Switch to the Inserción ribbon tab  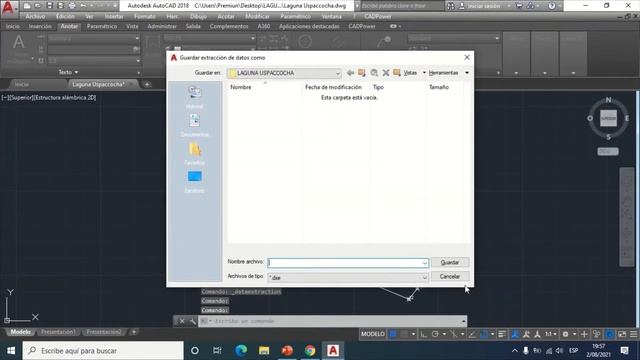coord(40,26)
